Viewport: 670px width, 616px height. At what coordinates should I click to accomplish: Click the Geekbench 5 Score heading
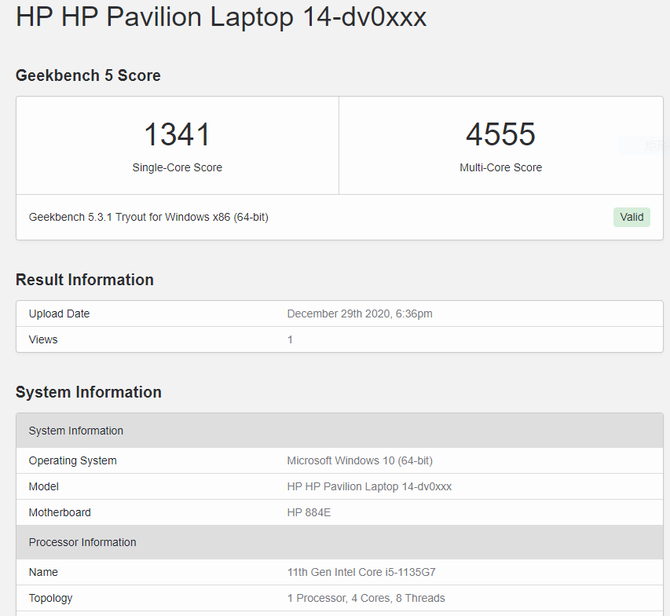(x=88, y=76)
